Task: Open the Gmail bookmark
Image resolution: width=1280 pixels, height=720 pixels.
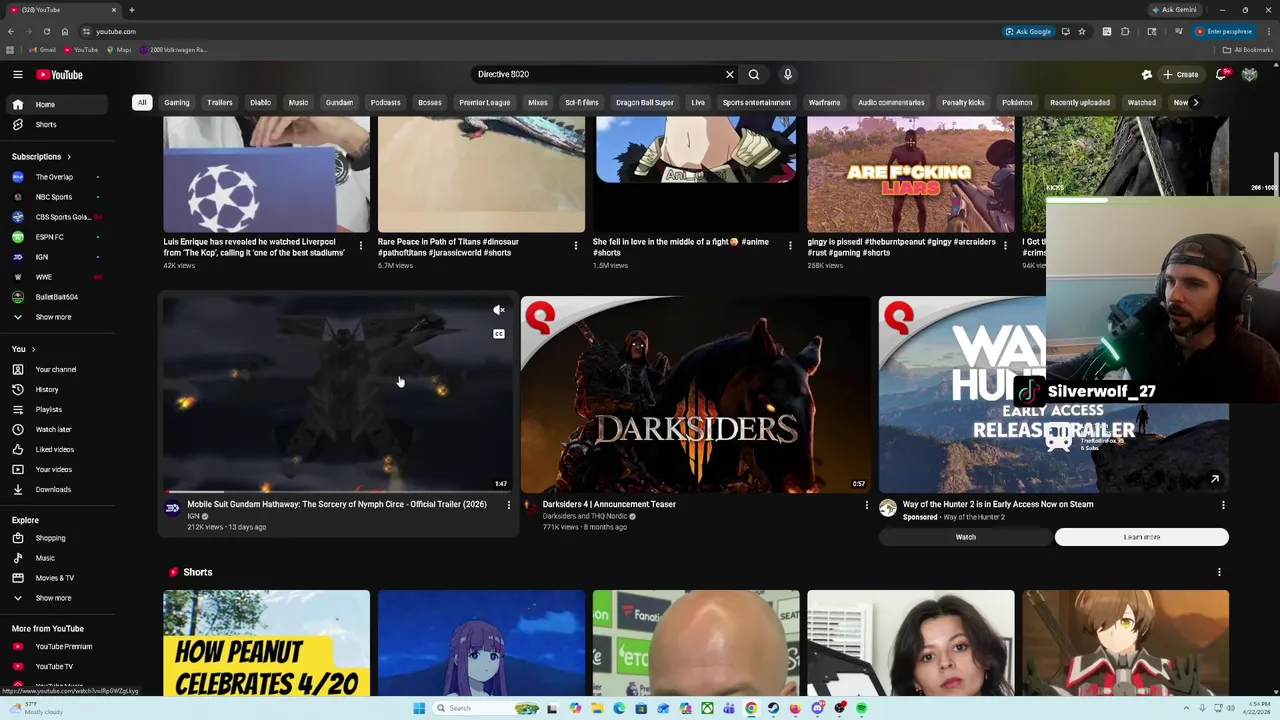Action: click(41, 50)
